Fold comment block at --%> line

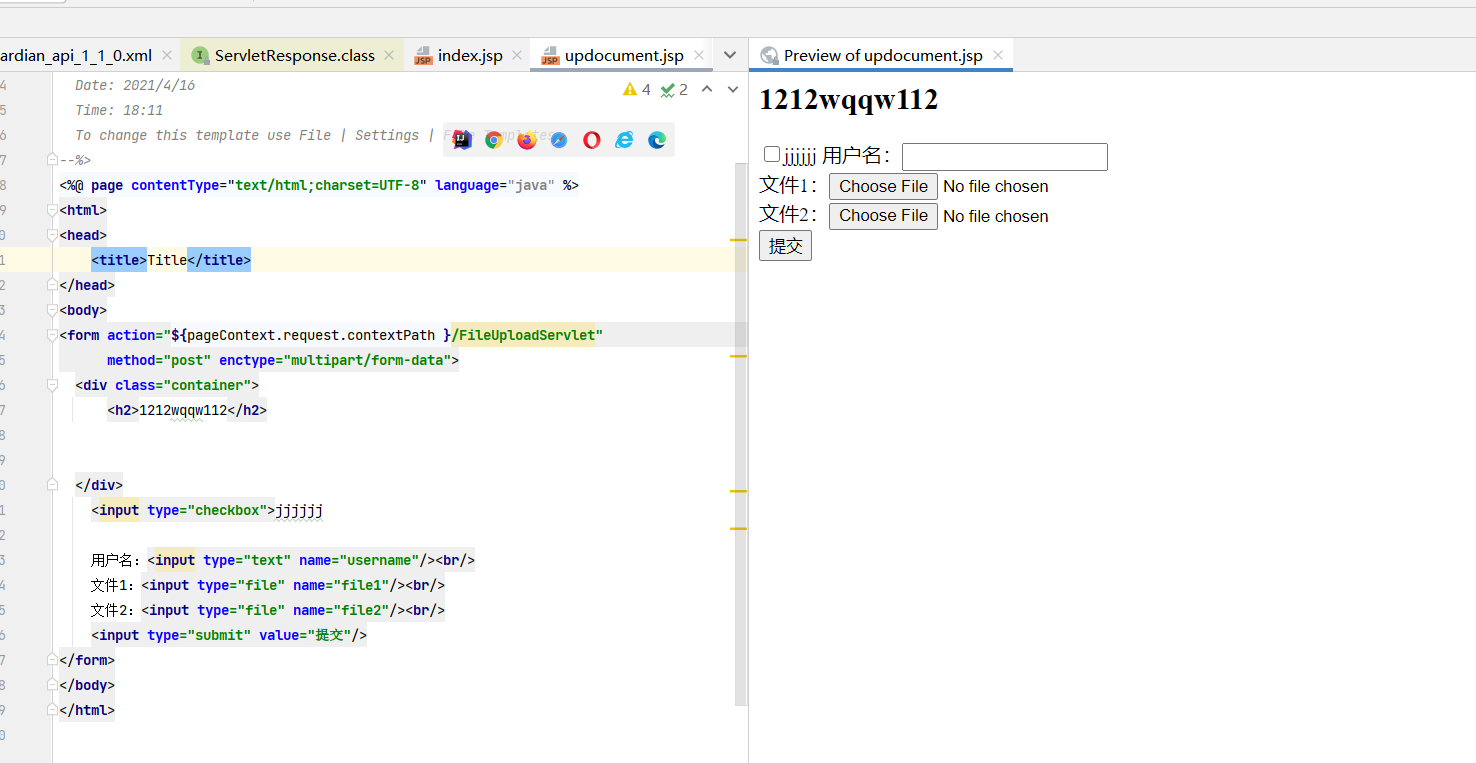click(x=52, y=160)
